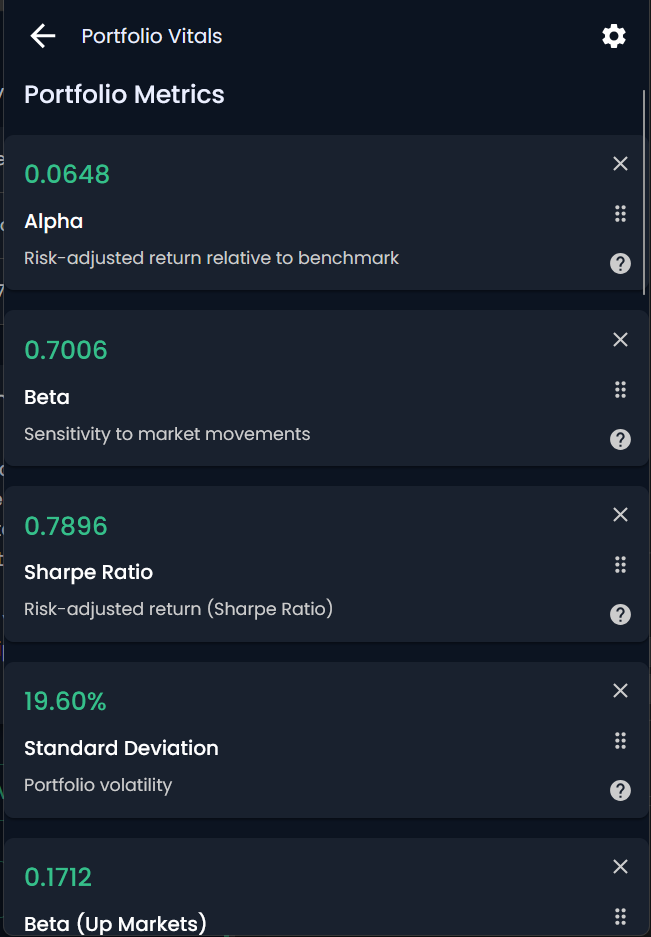Click the Beta (Up Markets) drag handle
This screenshot has width=651, height=937.
621,916
